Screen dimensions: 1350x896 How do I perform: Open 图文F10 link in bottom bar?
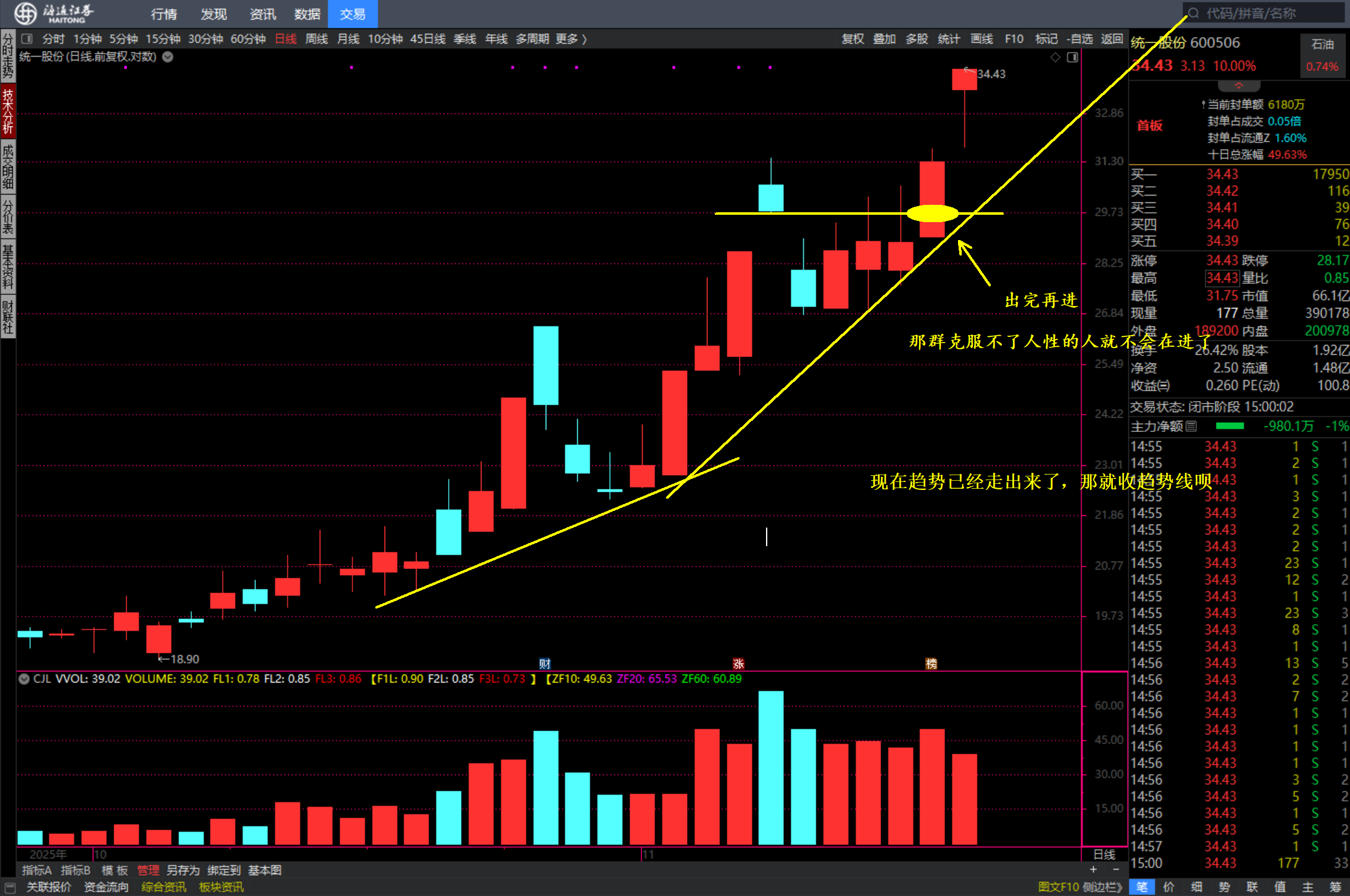coord(1058,887)
